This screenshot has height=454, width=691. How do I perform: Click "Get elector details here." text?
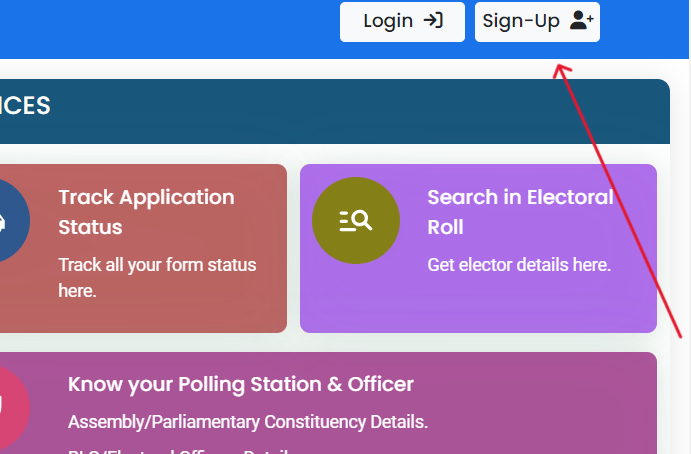[x=518, y=265]
